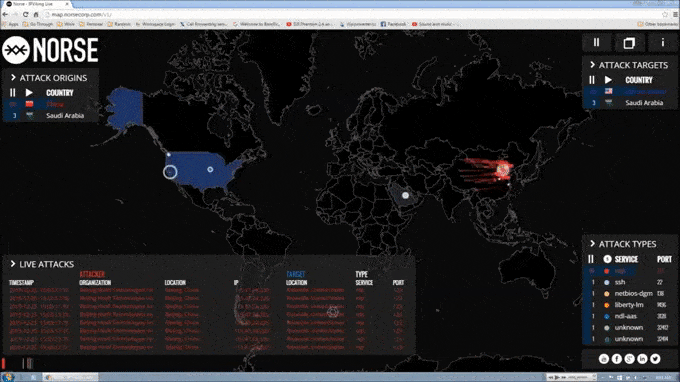680x382 pixels.
Task: Pause the Attack Types list
Action: pos(591,259)
